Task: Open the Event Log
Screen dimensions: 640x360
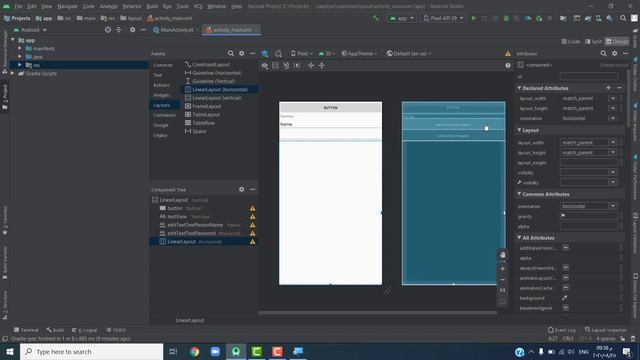Action: tap(562, 330)
